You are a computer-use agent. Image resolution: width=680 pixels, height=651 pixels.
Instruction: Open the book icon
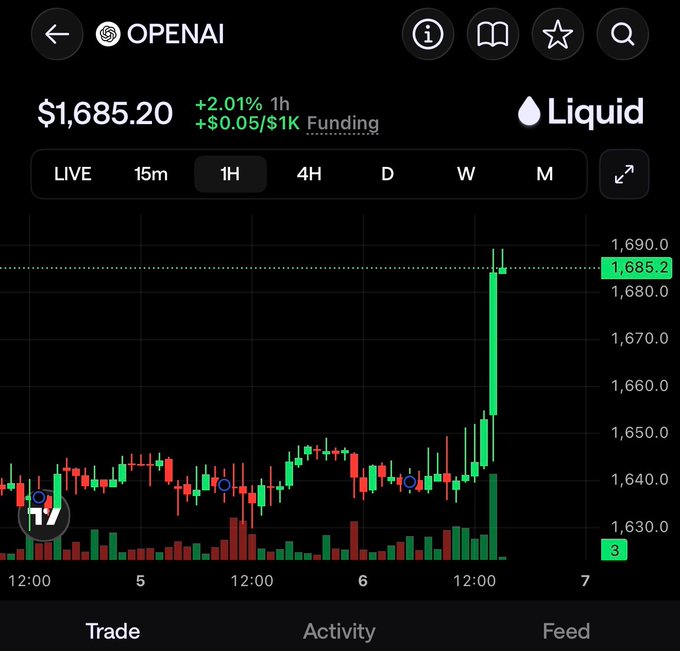[493, 34]
